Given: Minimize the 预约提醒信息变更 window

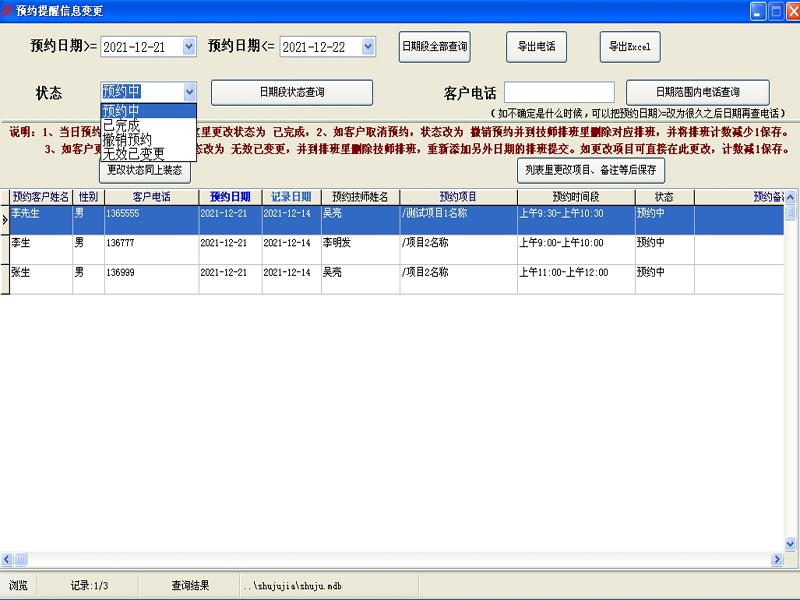Looking at the screenshot, I should [x=758, y=11].
